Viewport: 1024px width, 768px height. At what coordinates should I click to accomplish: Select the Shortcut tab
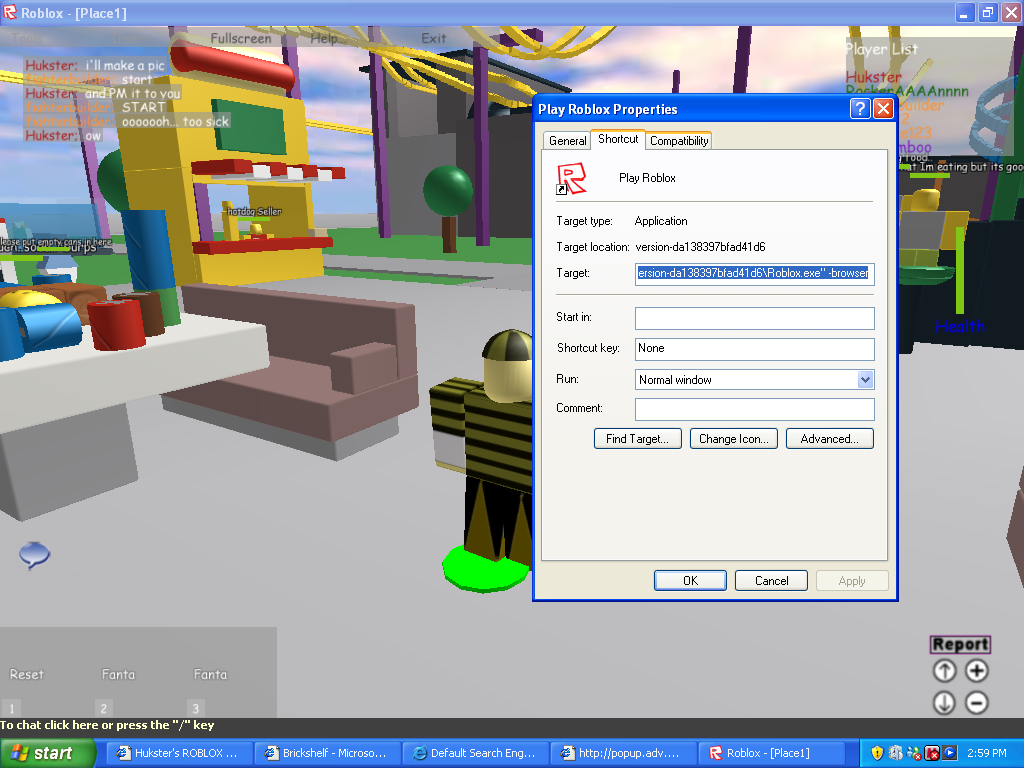click(x=618, y=139)
